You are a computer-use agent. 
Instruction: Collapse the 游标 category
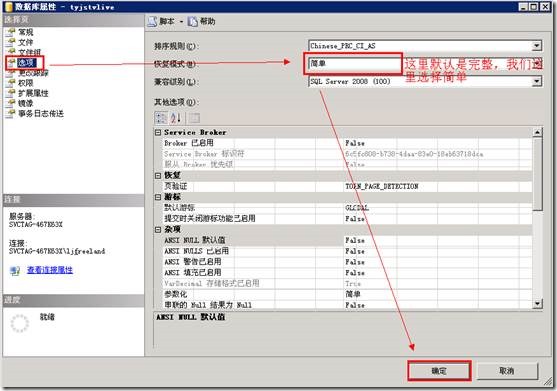(158, 197)
